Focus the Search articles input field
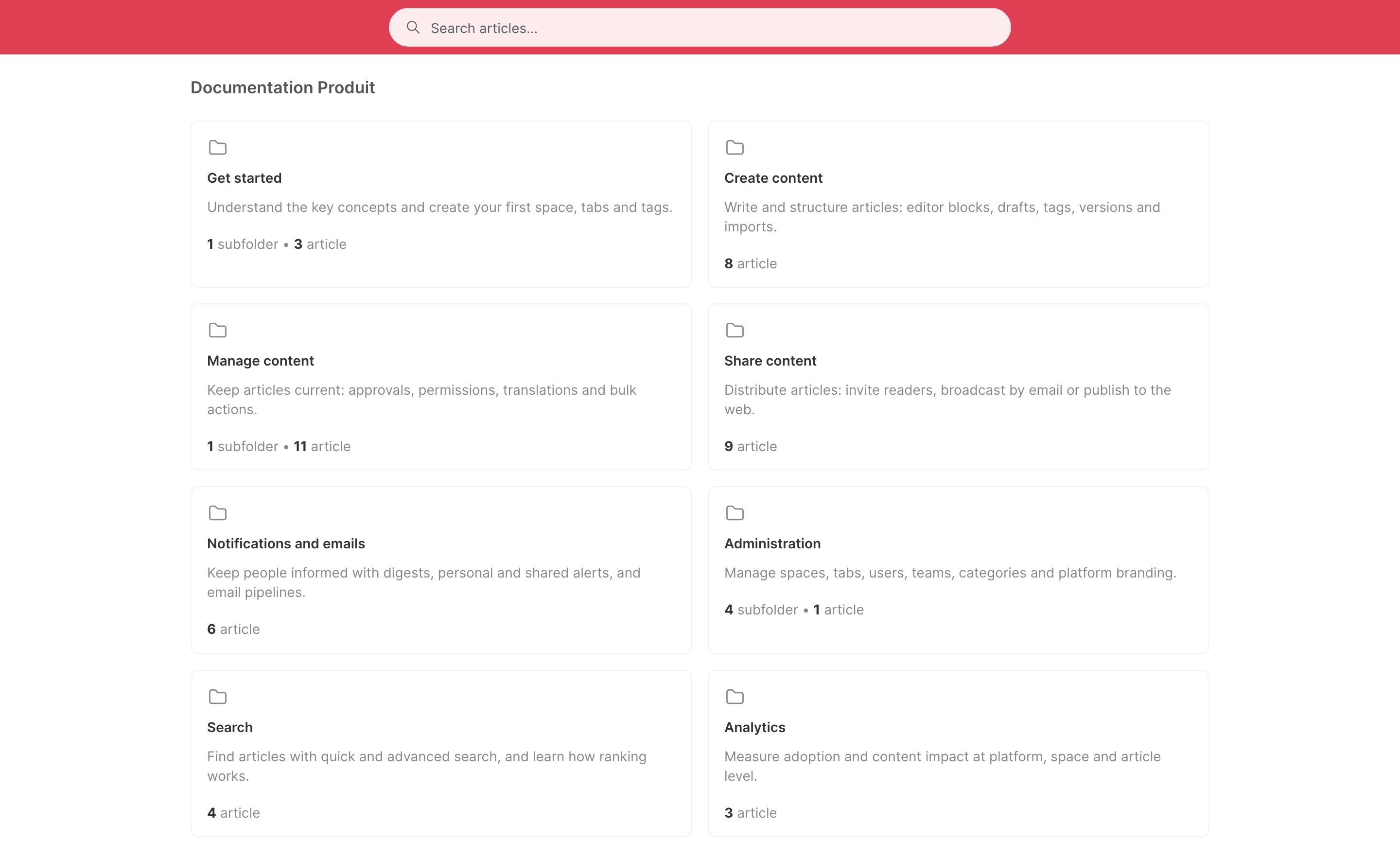 (700, 27)
